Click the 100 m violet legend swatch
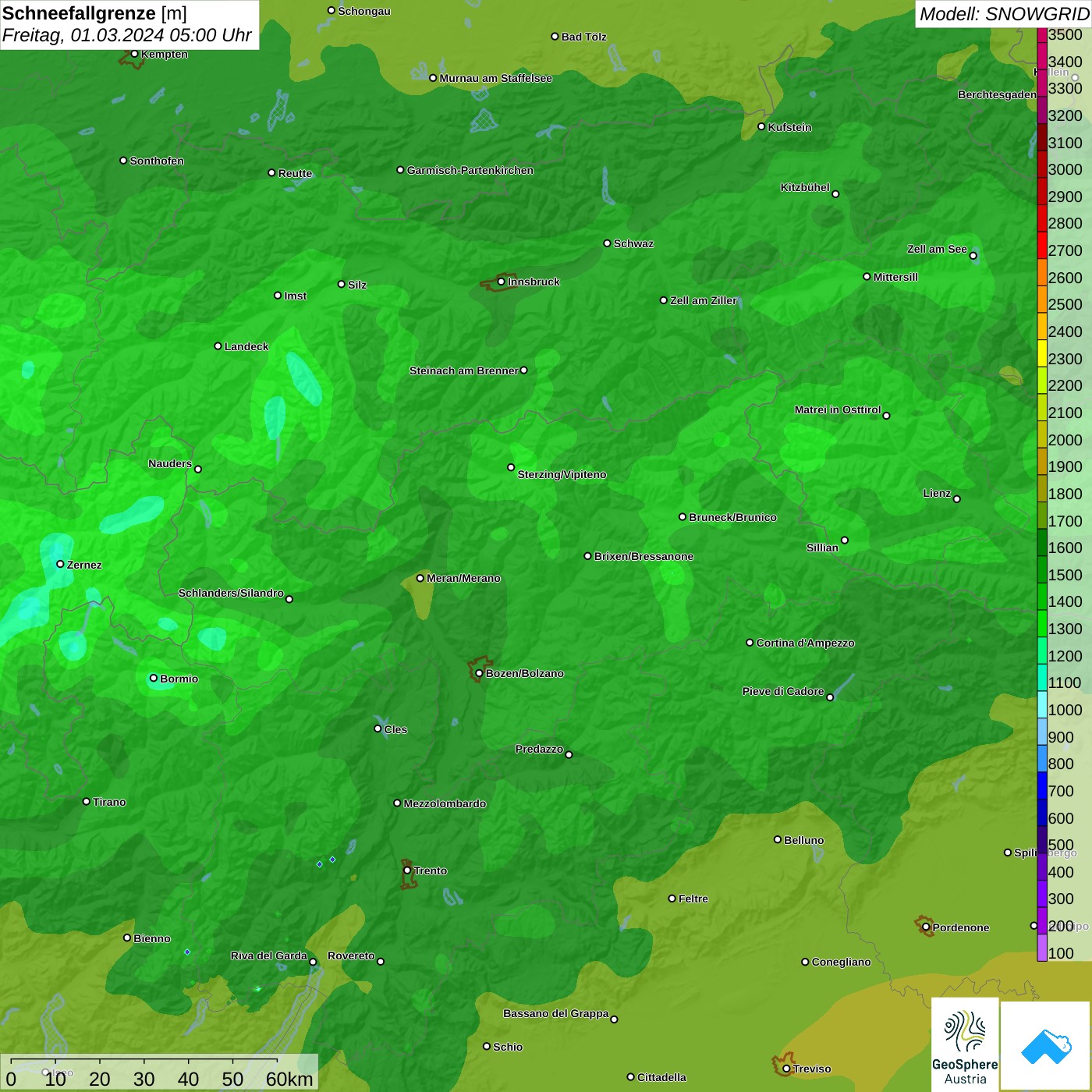The width and height of the screenshot is (1092, 1092). click(x=1042, y=948)
